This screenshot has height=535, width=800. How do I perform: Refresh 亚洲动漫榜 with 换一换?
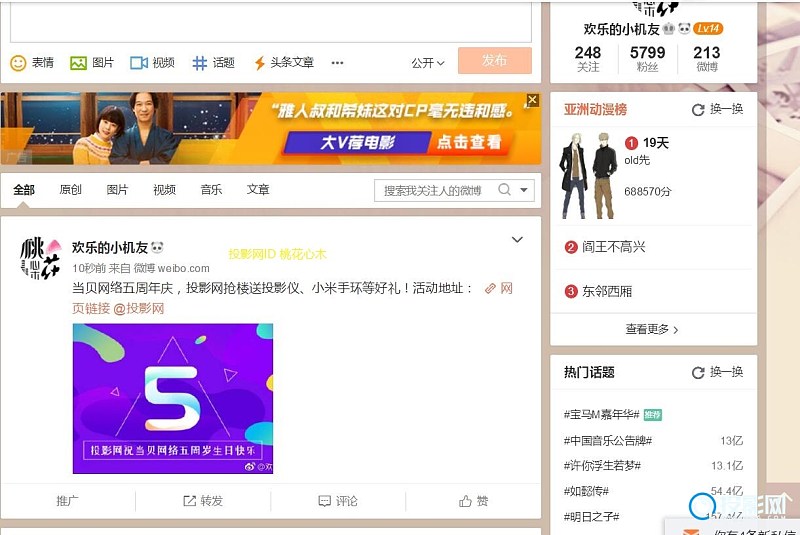(x=717, y=109)
